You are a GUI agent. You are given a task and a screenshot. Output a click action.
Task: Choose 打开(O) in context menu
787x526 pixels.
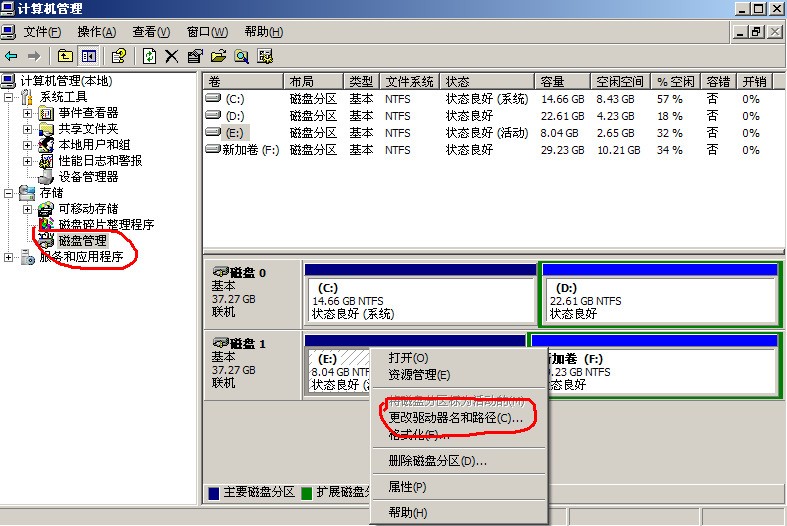[x=459, y=358]
